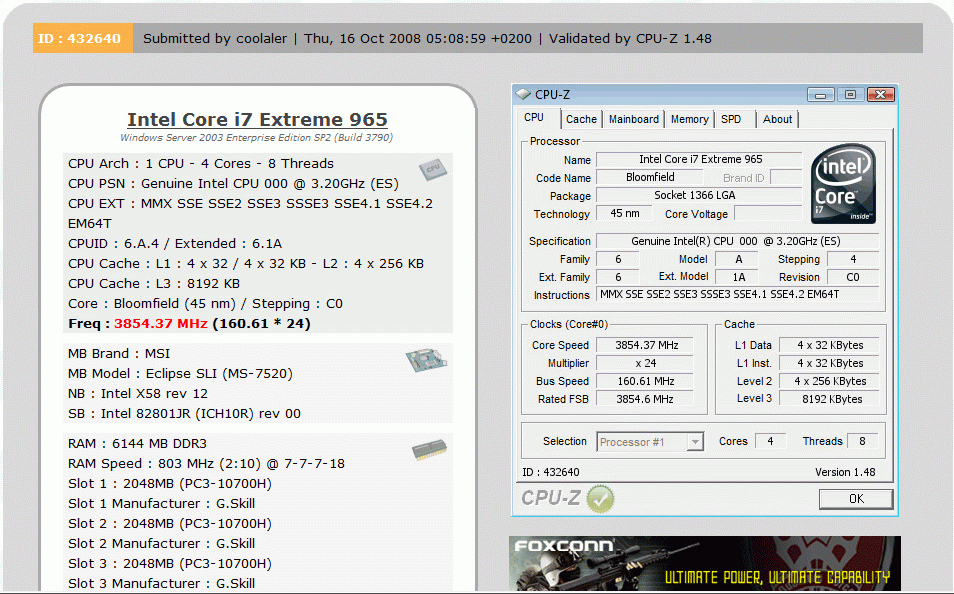Click the red frequency text 3854.37 MHz
The image size is (954, 594).
161,324
